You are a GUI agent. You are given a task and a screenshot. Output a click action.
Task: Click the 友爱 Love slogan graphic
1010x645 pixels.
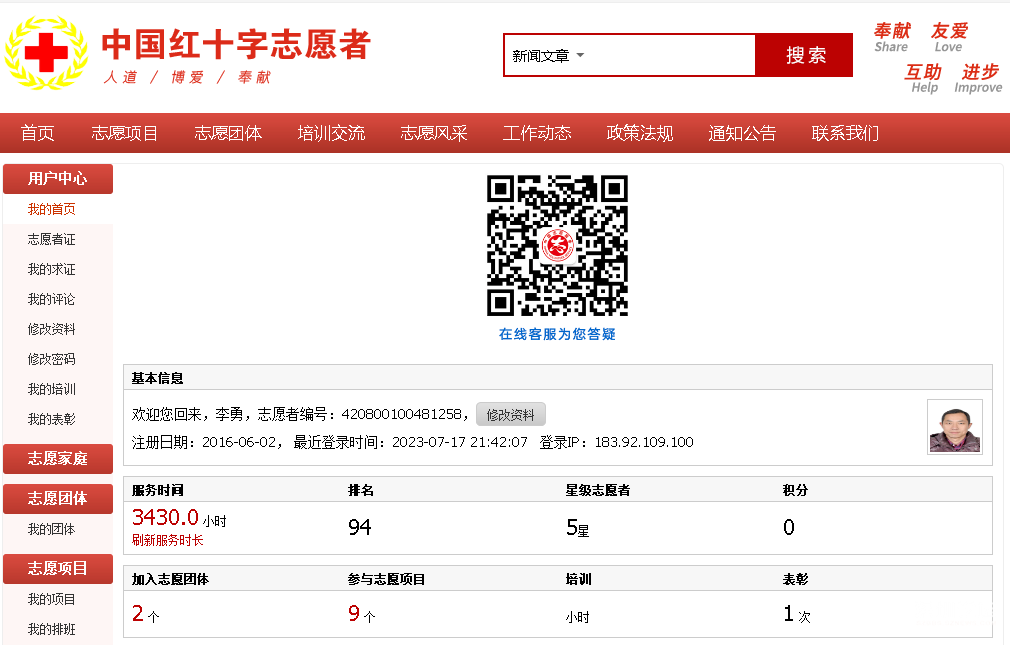click(949, 37)
